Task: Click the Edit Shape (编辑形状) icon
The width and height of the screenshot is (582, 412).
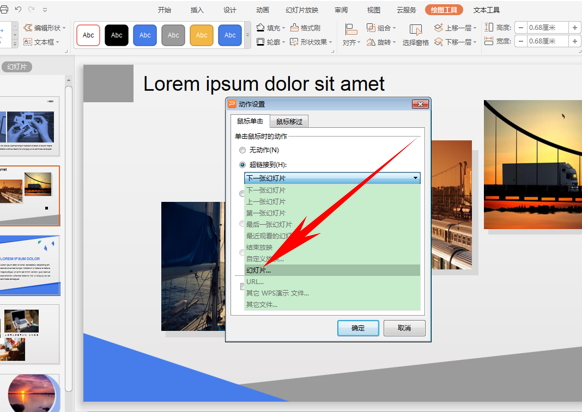Action: [28, 28]
